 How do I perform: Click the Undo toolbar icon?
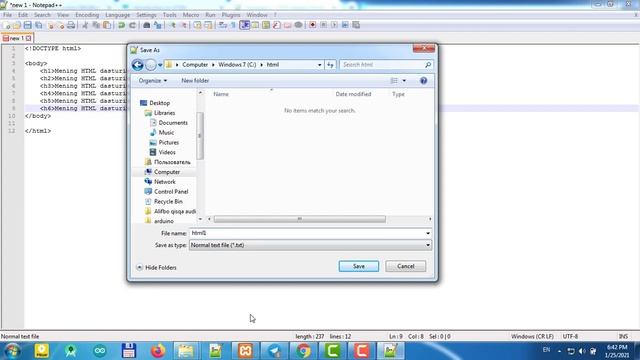[x=121, y=25]
